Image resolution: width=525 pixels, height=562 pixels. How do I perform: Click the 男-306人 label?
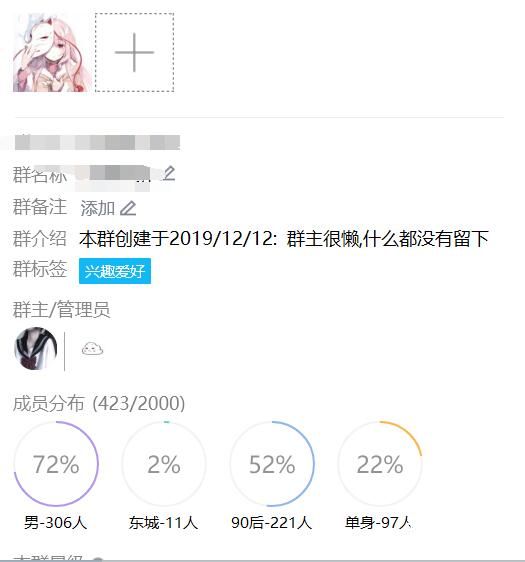point(56,523)
